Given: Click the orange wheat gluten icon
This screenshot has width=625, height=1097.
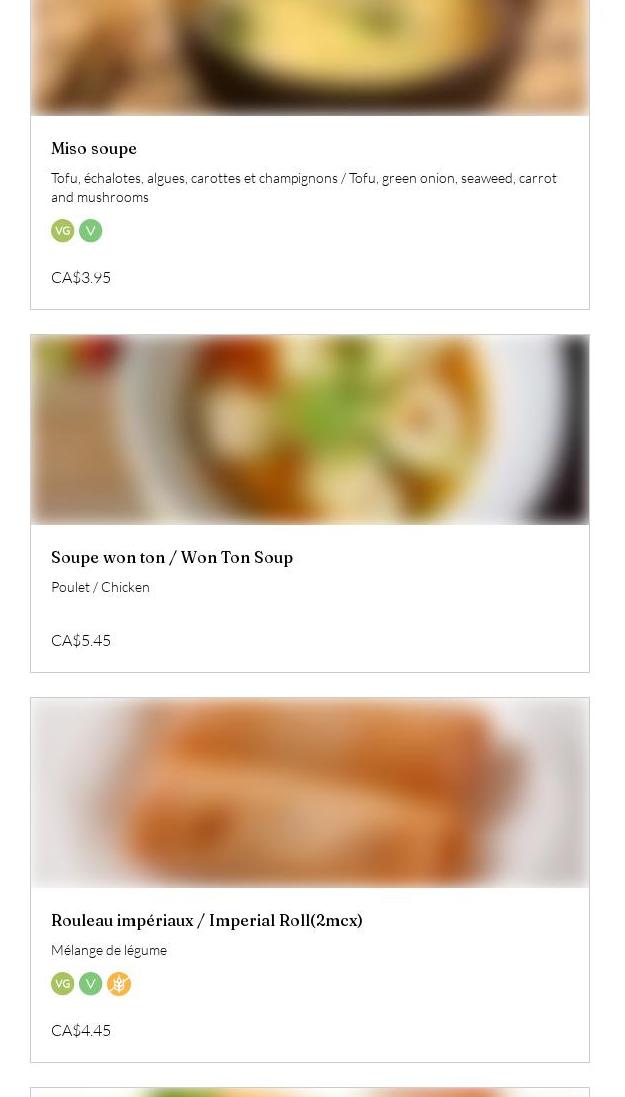Looking at the screenshot, I should coord(119,984).
